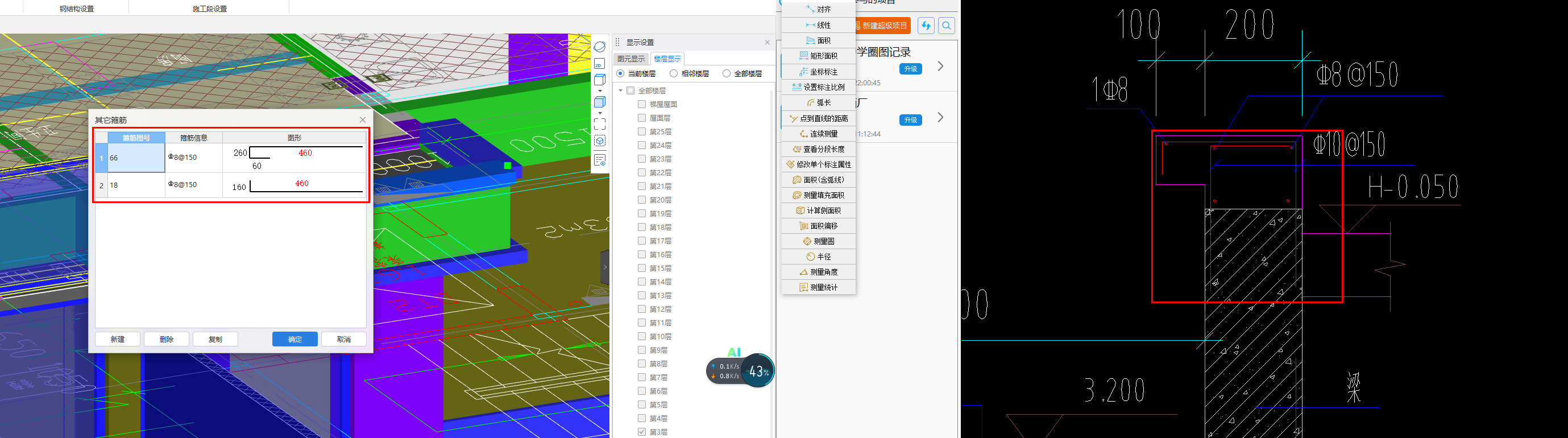Expand the 学圈图记录 project chevron
Screen dimensions: 1568x438
[x=940, y=66]
